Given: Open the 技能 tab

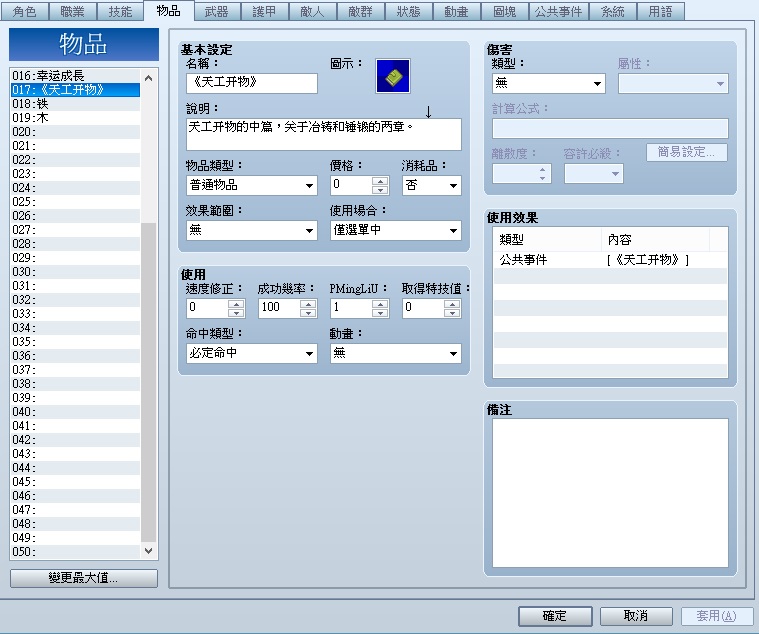Looking at the screenshot, I should click(120, 11).
